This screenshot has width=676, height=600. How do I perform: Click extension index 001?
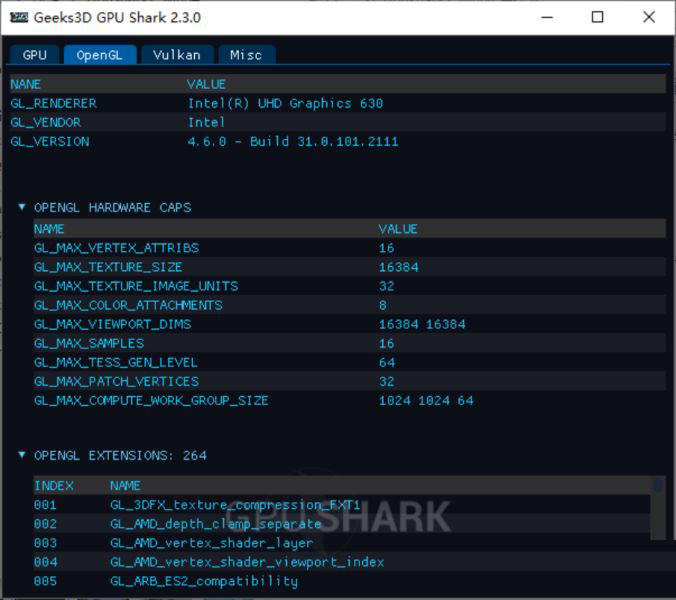tap(45, 505)
